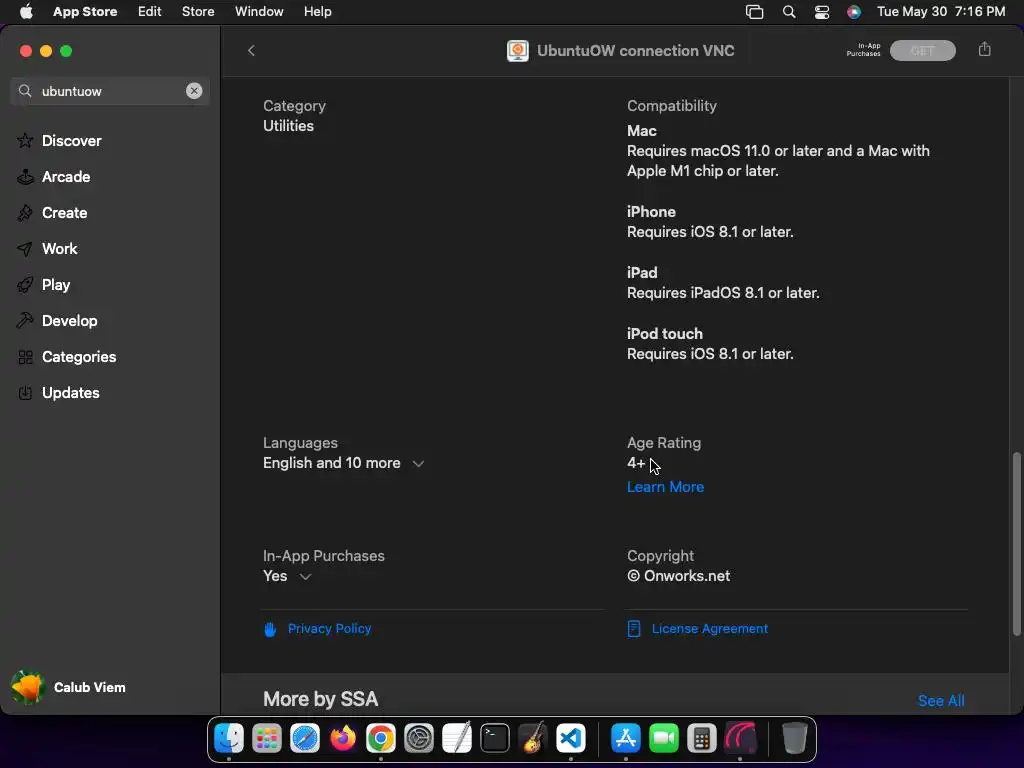Open the License Agreement link

coord(710,628)
